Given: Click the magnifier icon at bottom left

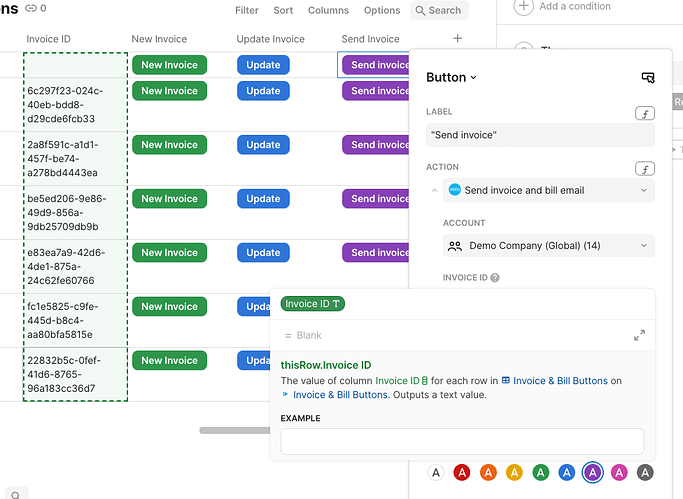Looking at the screenshot, I should [16, 495].
